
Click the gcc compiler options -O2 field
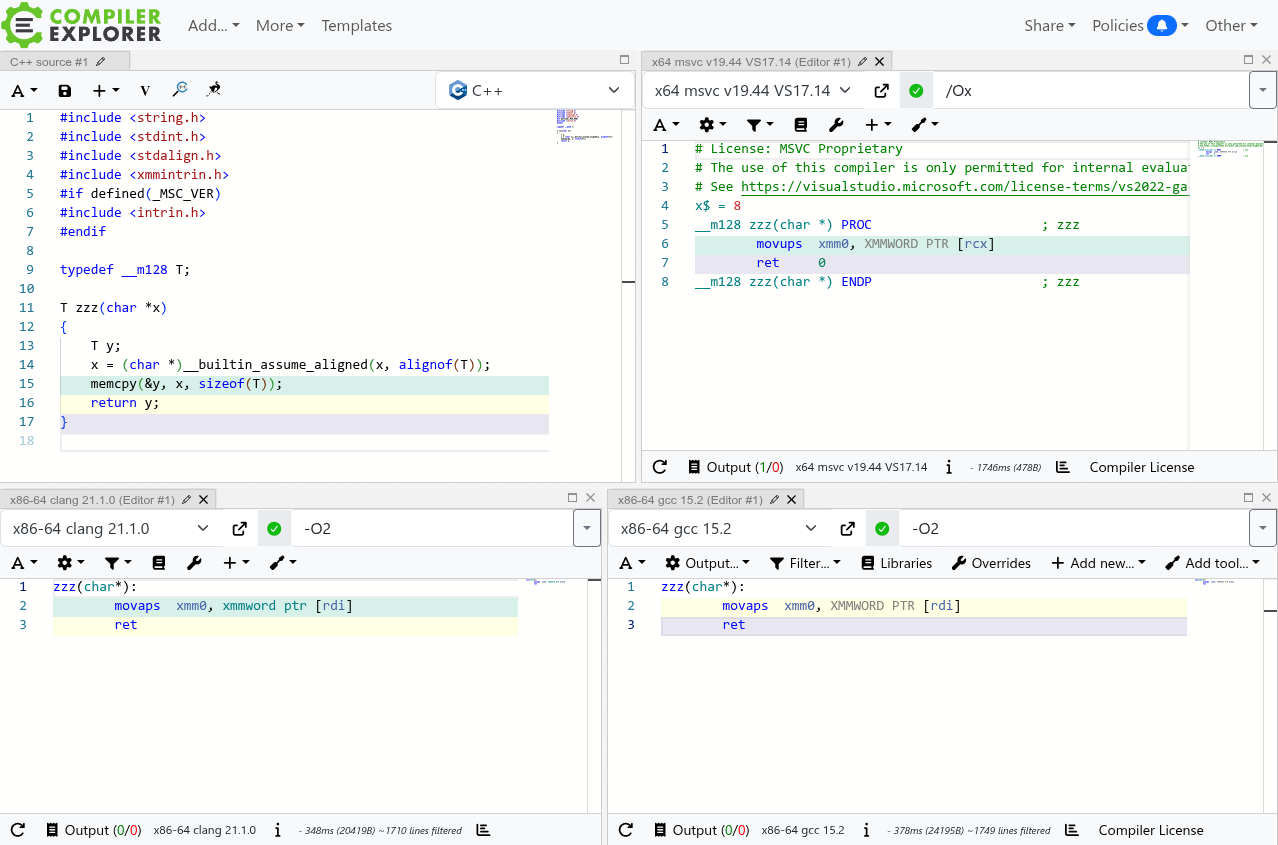[x=1070, y=529]
